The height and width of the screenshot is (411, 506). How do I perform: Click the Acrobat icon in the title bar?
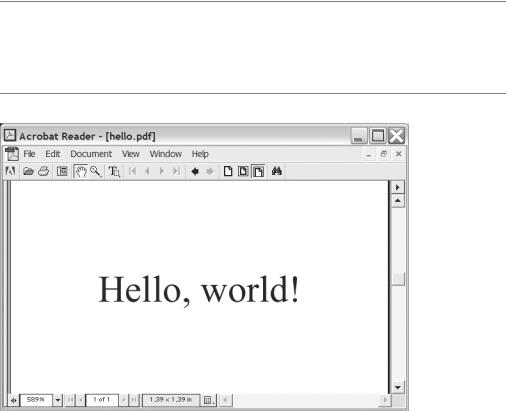[x=10, y=135]
